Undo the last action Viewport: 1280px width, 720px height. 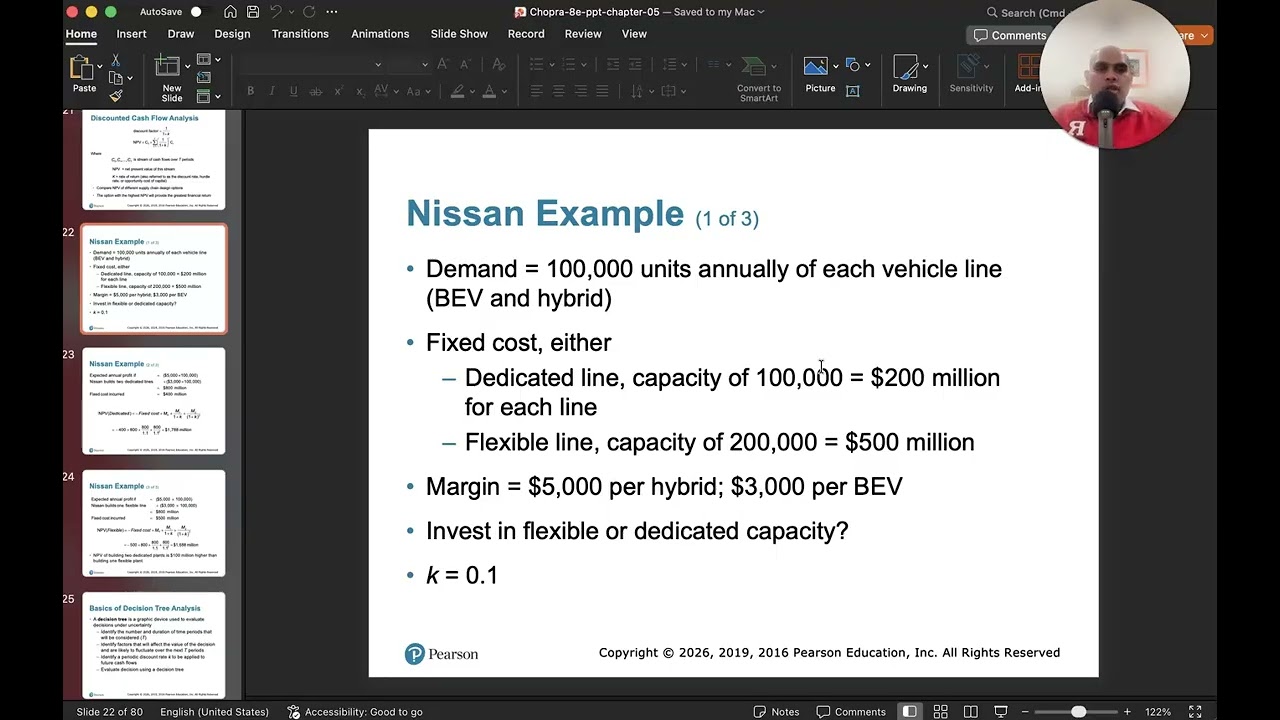(276, 12)
